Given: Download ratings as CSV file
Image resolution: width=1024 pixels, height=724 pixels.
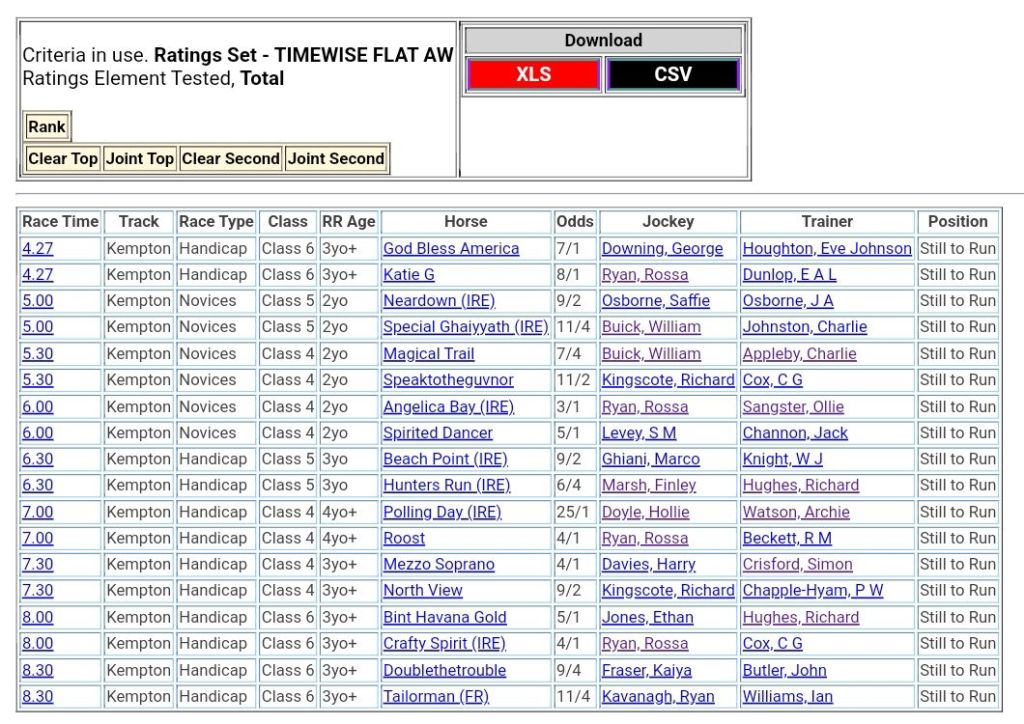Looking at the screenshot, I should tap(672, 75).
